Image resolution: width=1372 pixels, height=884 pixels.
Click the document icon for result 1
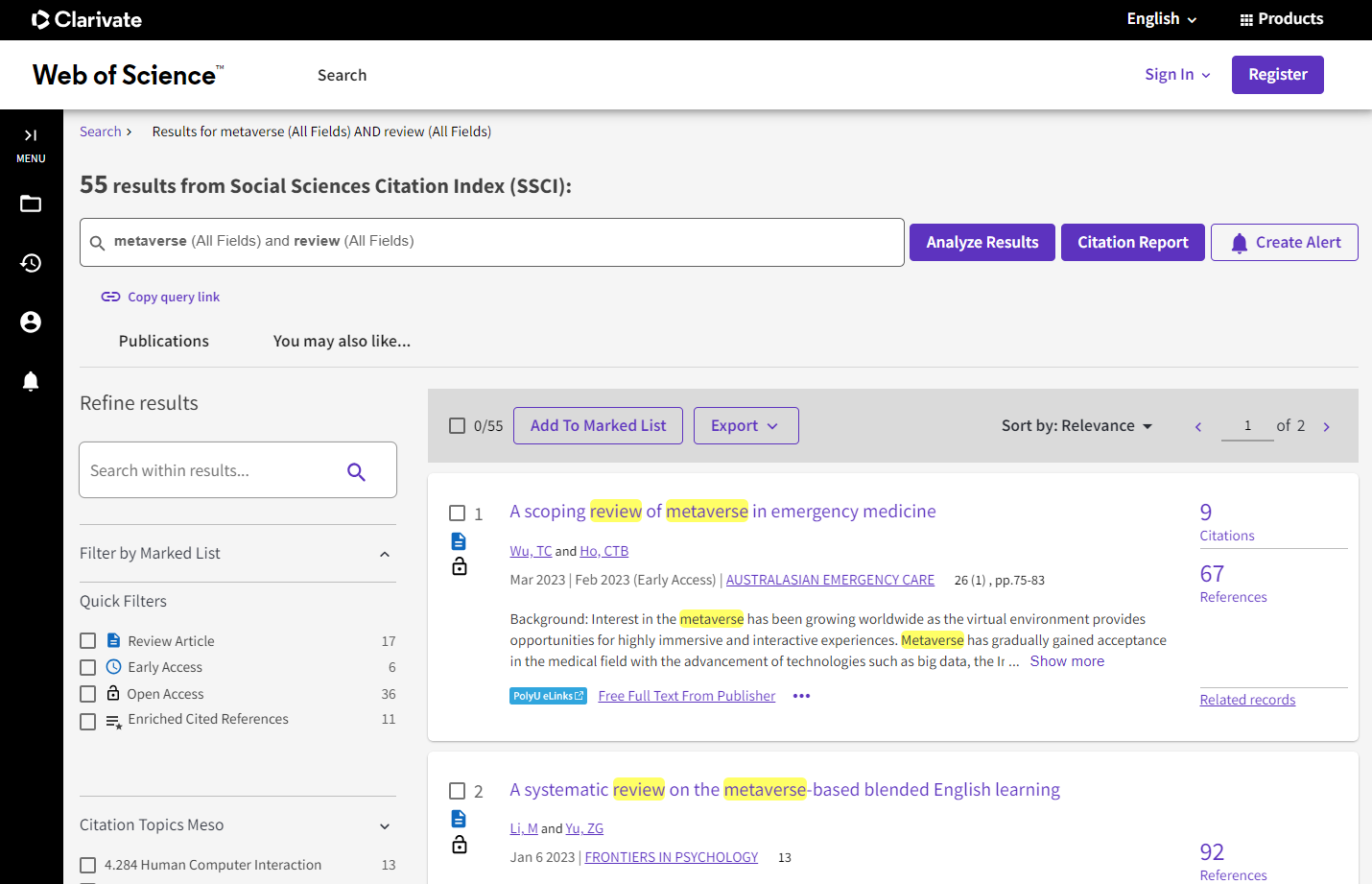(459, 541)
